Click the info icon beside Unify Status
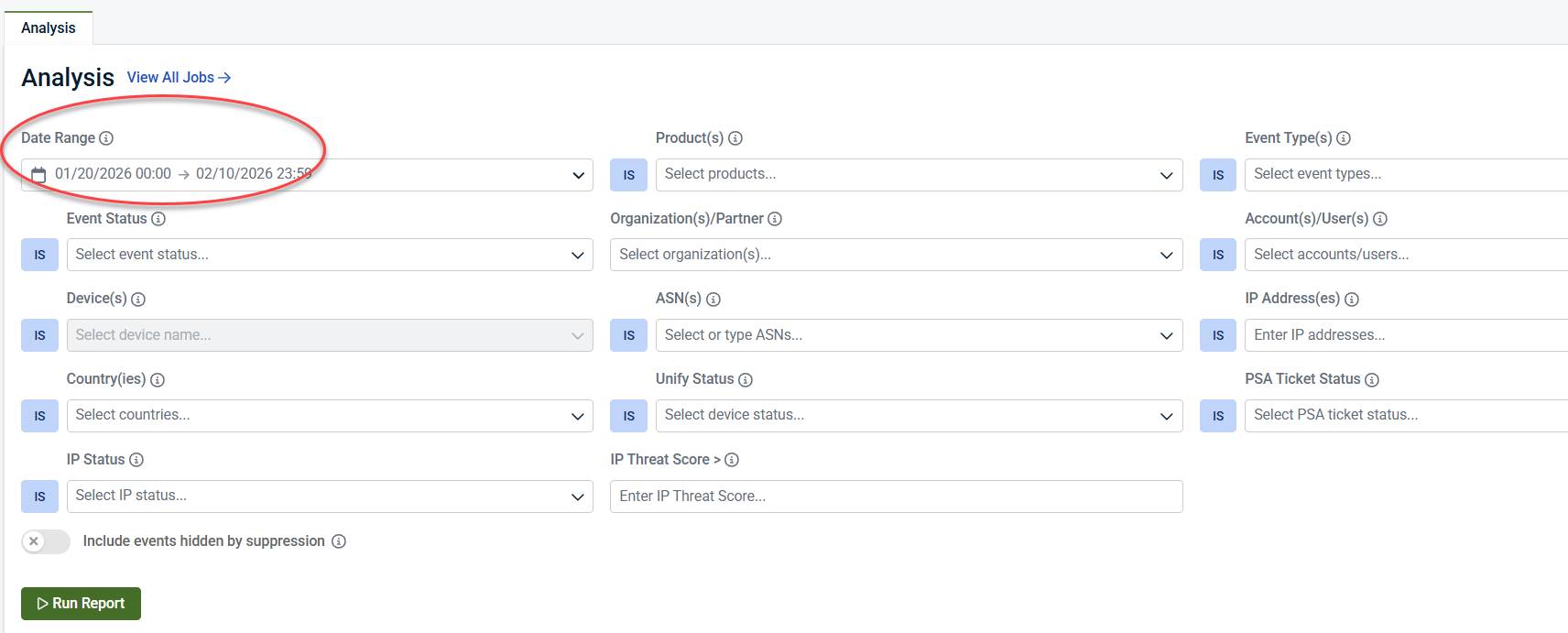Image resolution: width=1568 pixels, height=633 pixels. coord(746,379)
